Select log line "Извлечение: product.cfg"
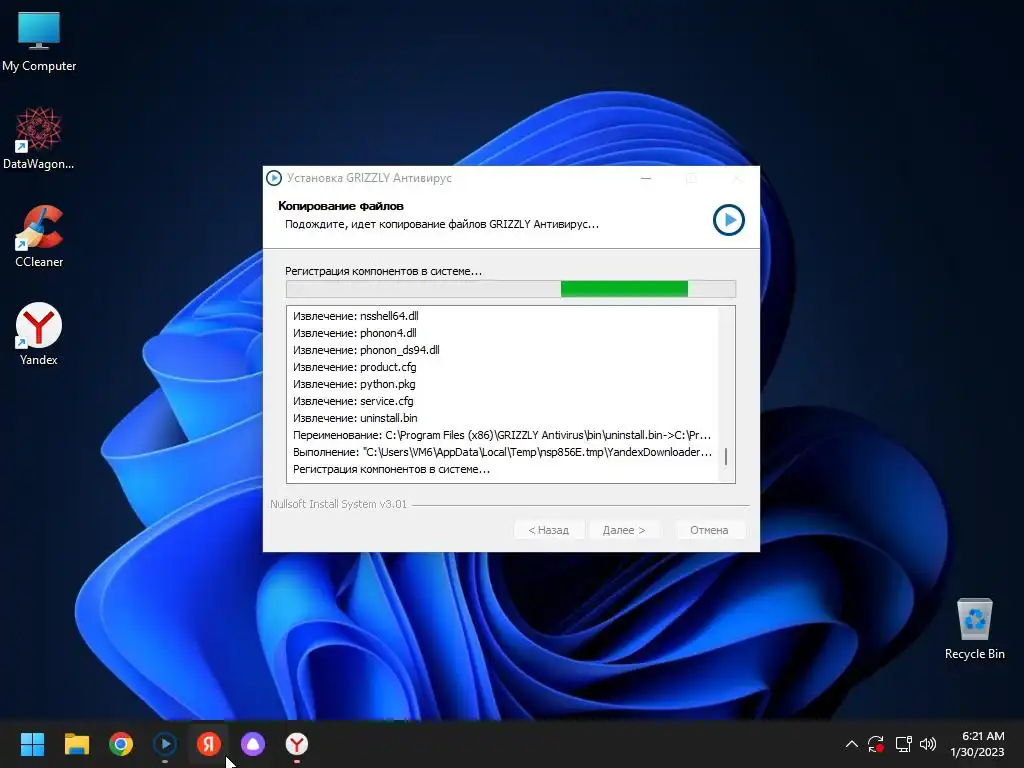This screenshot has height=768, width=1024. coord(355,367)
